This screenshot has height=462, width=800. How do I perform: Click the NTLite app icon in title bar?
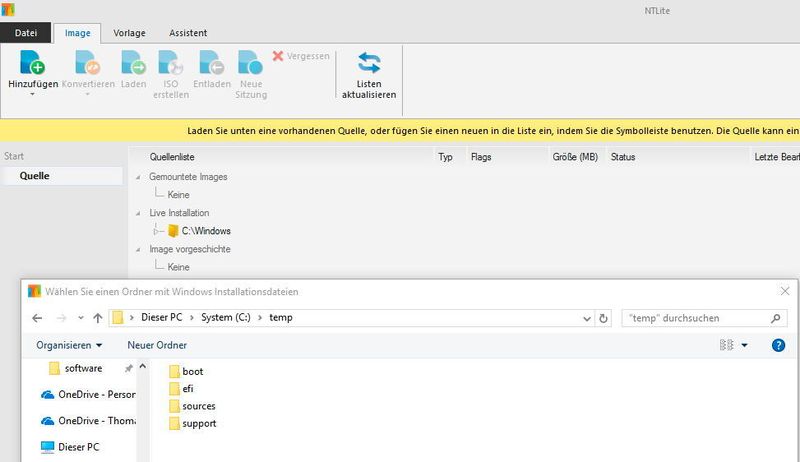coord(8,9)
